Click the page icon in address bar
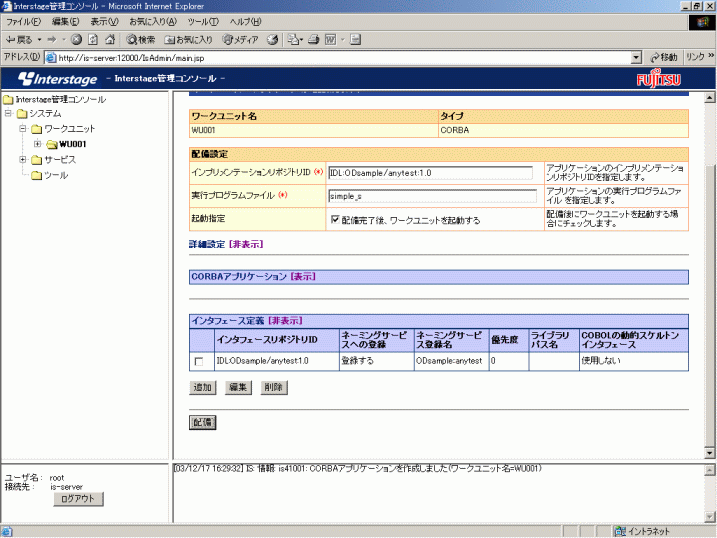Viewport: 717px width, 538px height. coord(51,58)
